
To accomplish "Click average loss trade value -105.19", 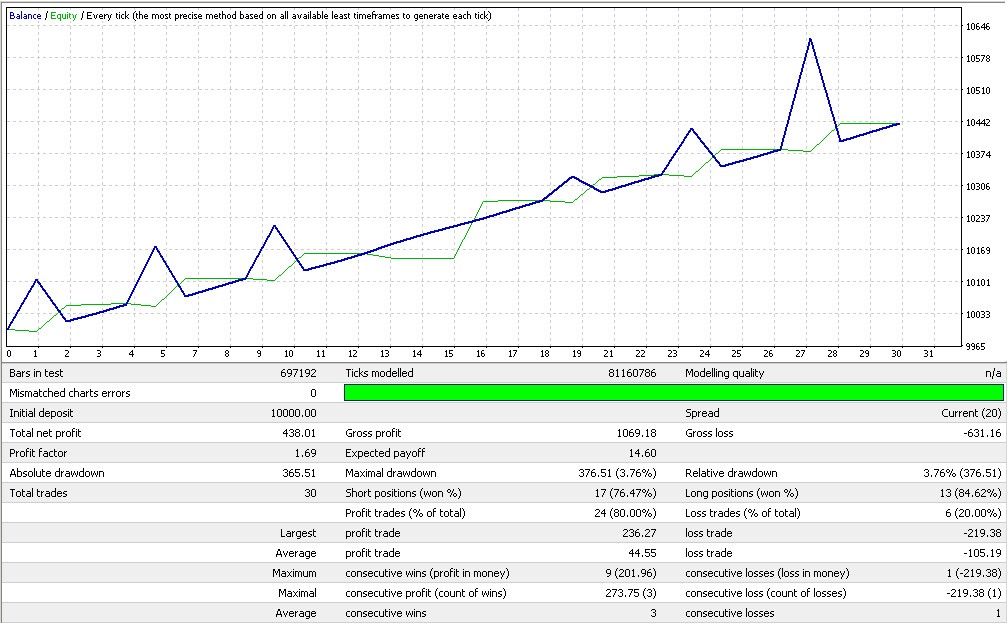I will [982, 552].
